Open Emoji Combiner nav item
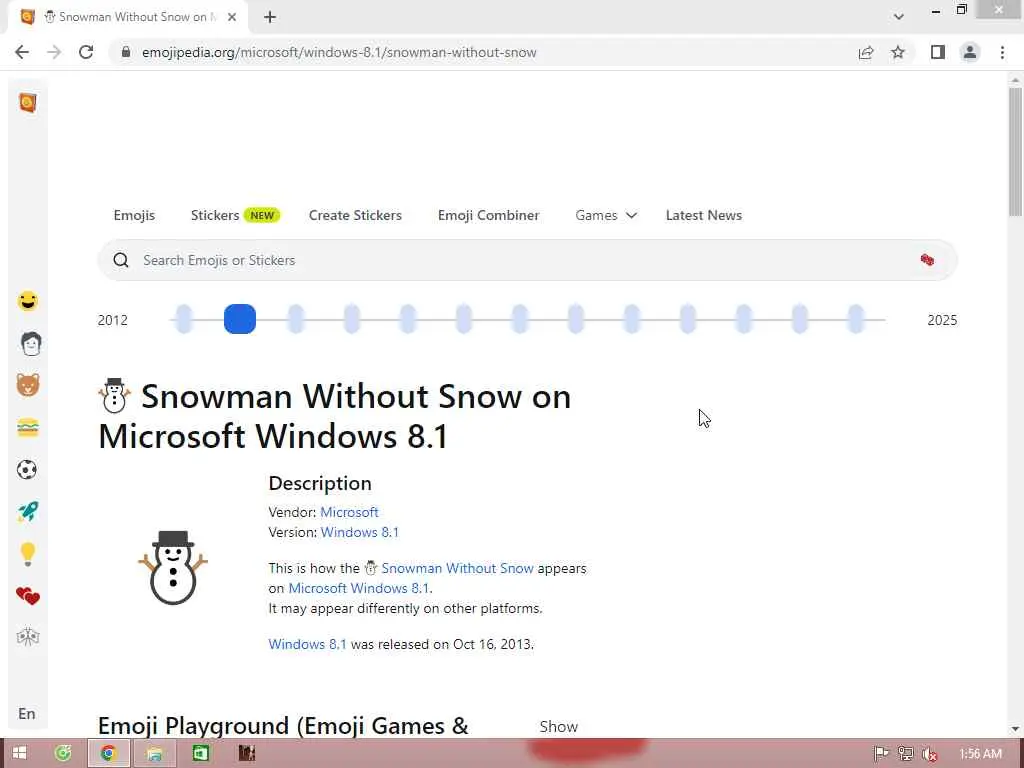Screen dimensions: 1024x768 (488, 215)
